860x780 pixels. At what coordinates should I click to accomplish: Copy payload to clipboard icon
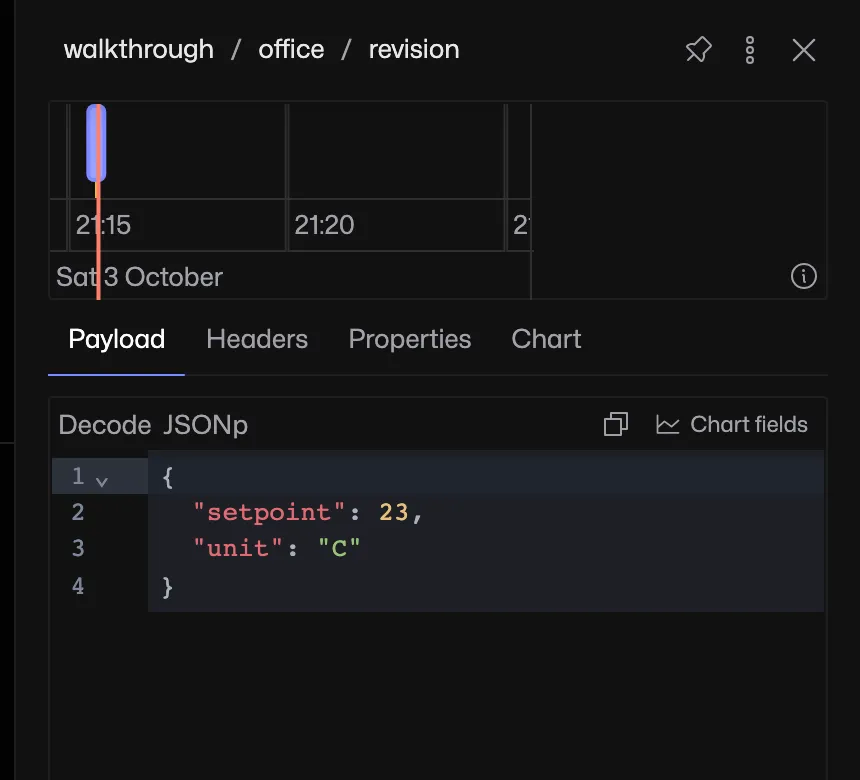click(x=616, y=425)
